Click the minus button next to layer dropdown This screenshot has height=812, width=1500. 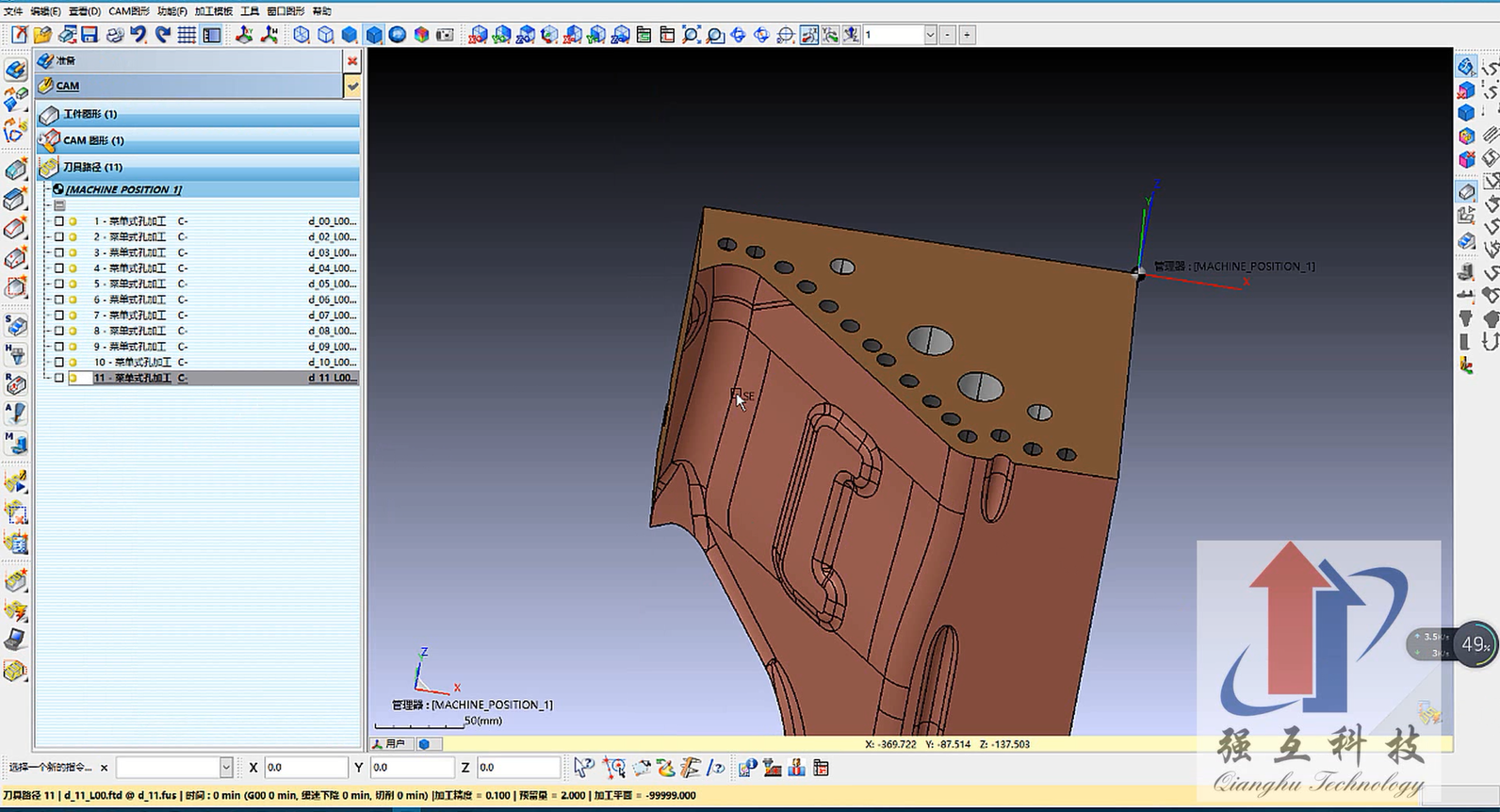click(x=948, y=35)
